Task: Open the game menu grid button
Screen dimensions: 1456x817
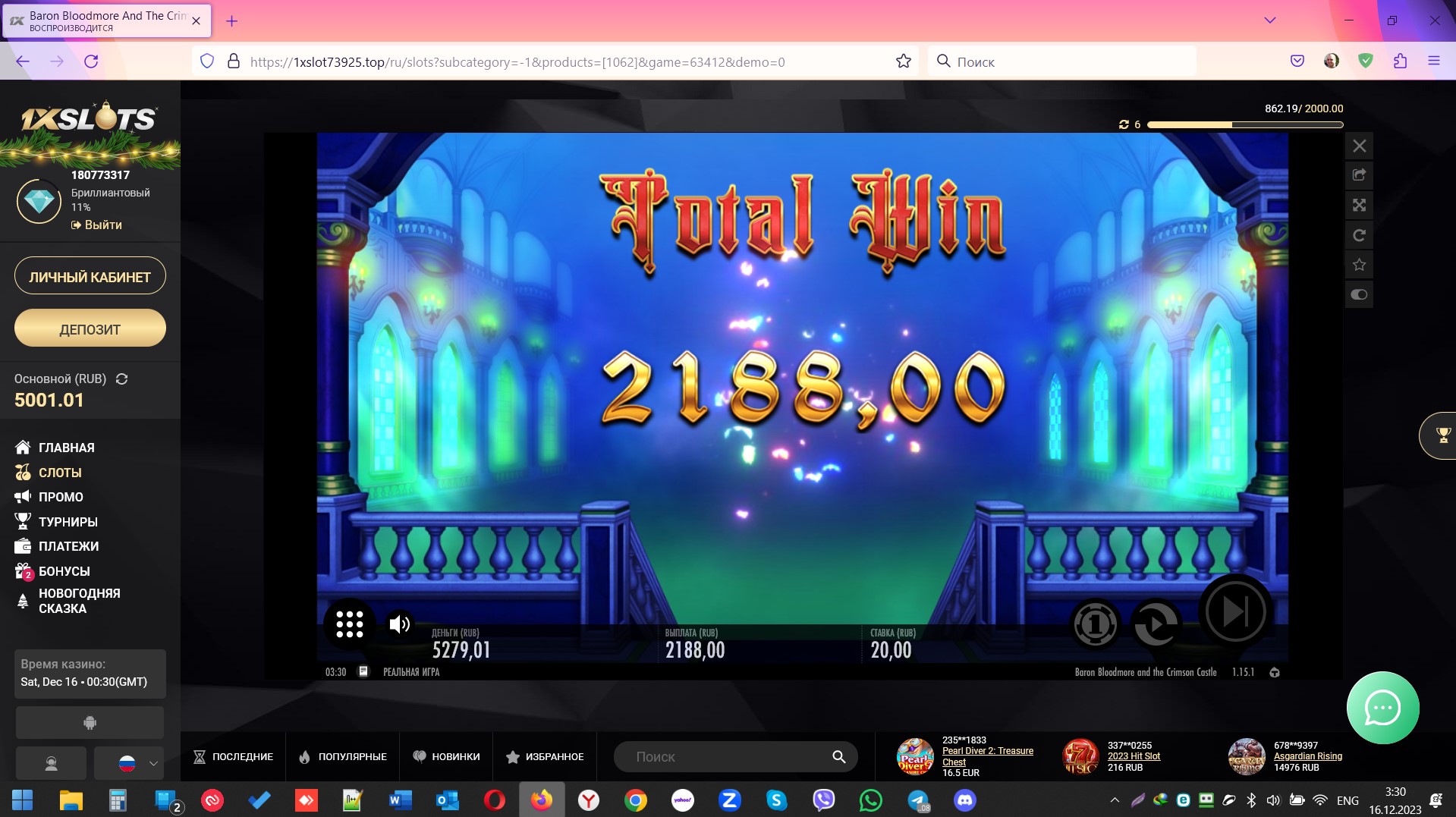Action: coord(350,624)
